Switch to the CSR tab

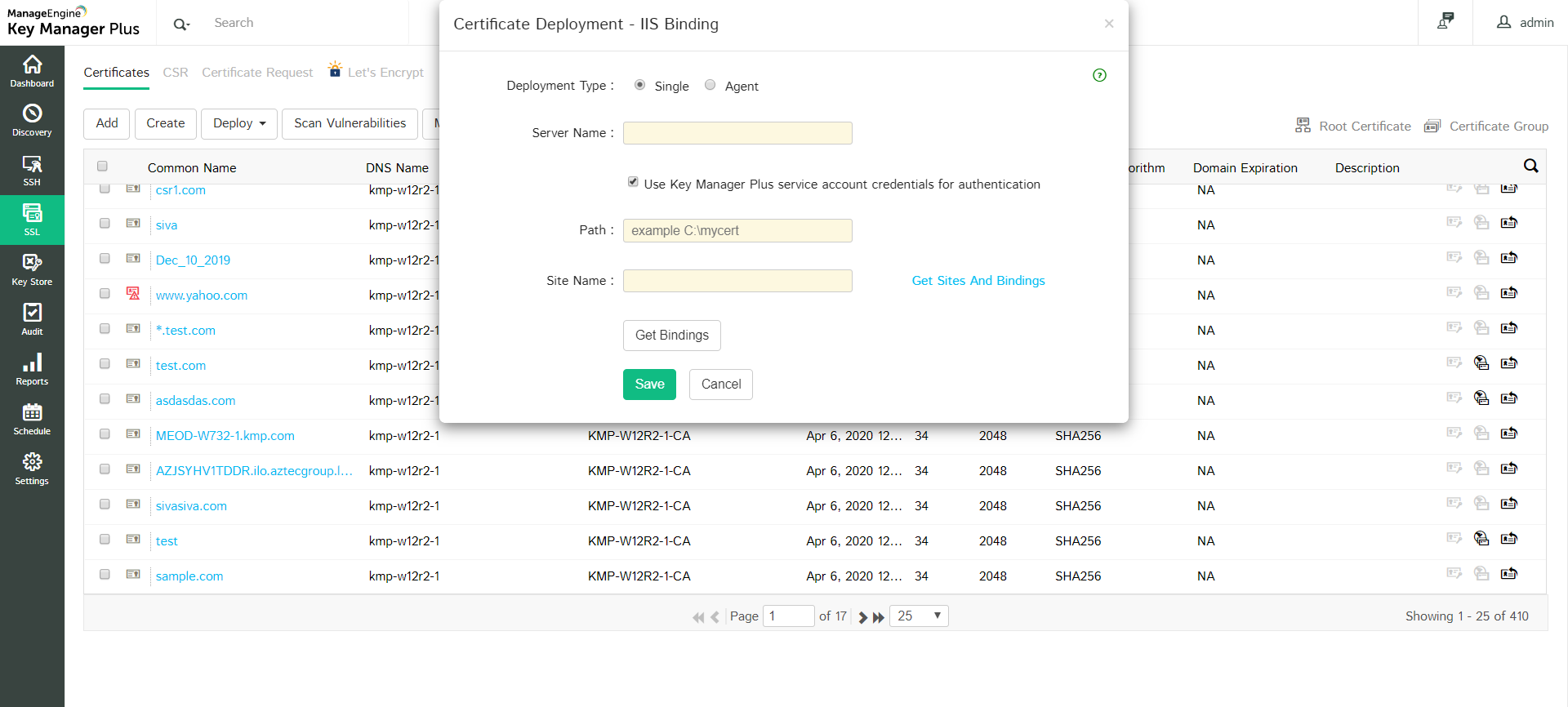point(176,73)
